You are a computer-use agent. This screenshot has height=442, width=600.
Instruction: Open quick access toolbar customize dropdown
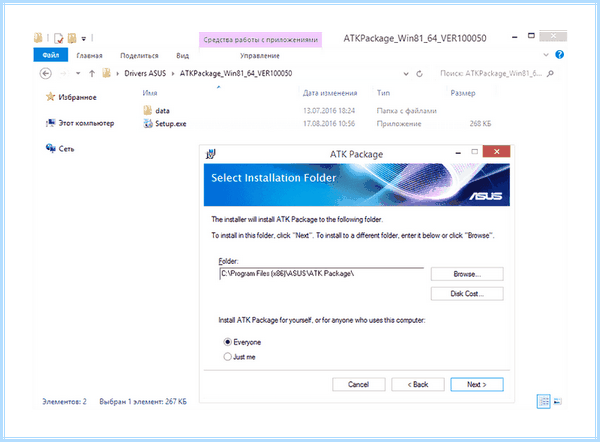coord(83,39)
